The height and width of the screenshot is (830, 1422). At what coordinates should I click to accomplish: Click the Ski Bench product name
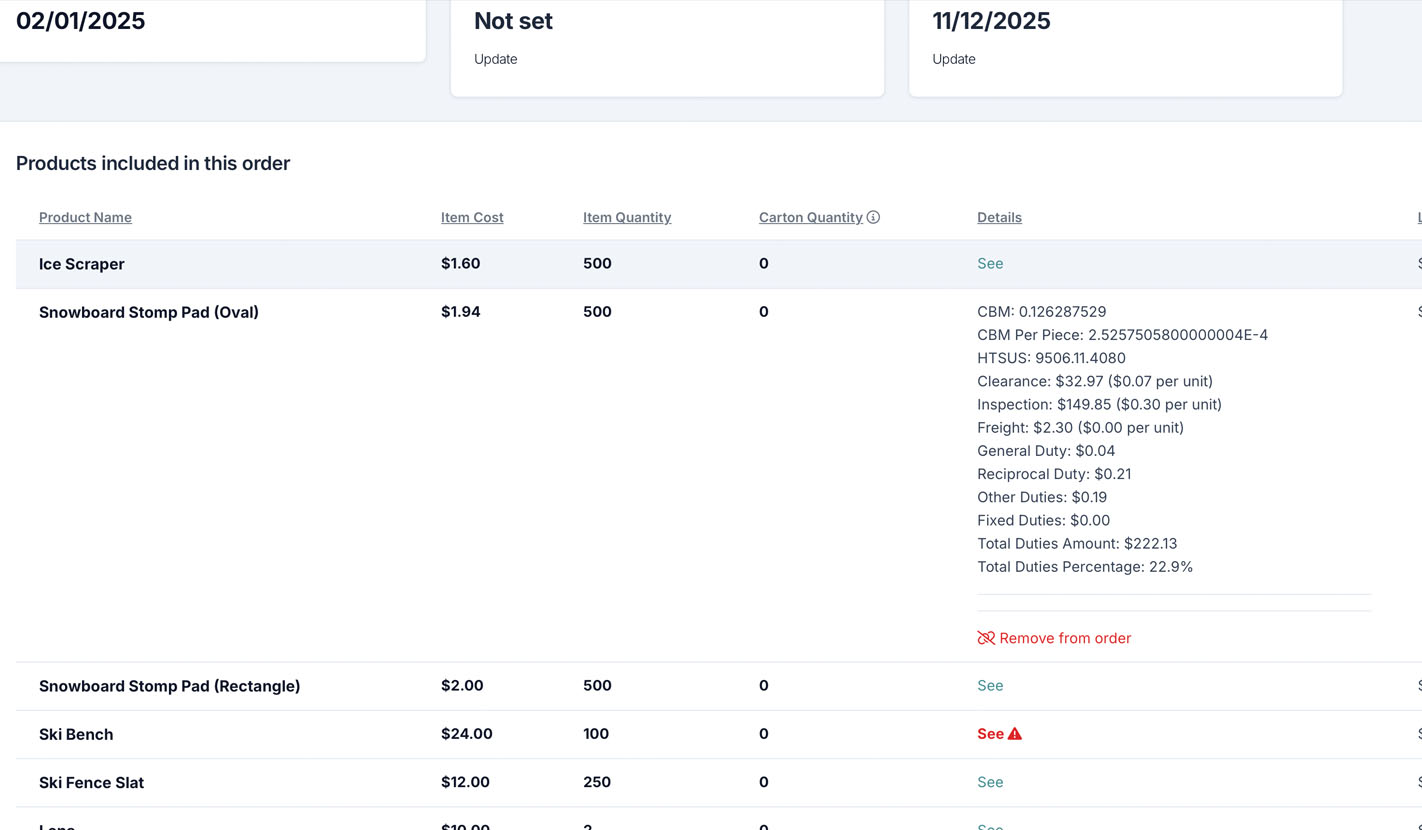[x=76, y=734]
